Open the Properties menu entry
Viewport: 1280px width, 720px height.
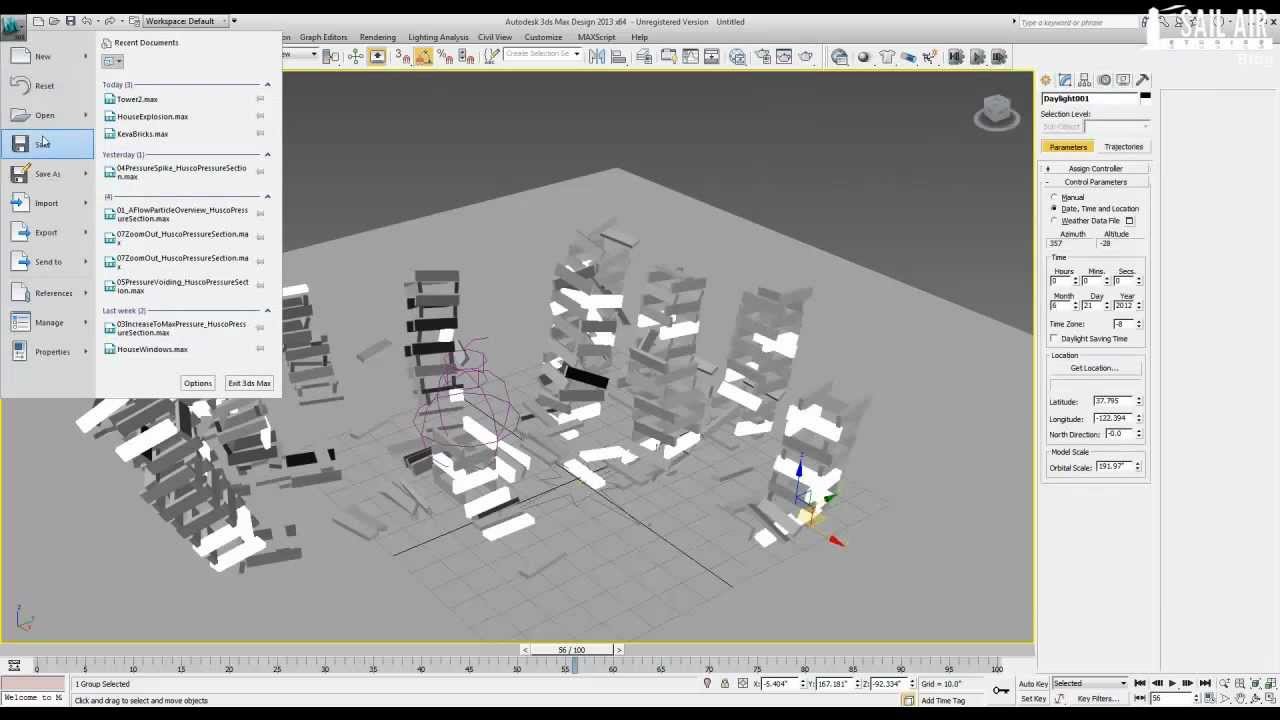point(47,352)
